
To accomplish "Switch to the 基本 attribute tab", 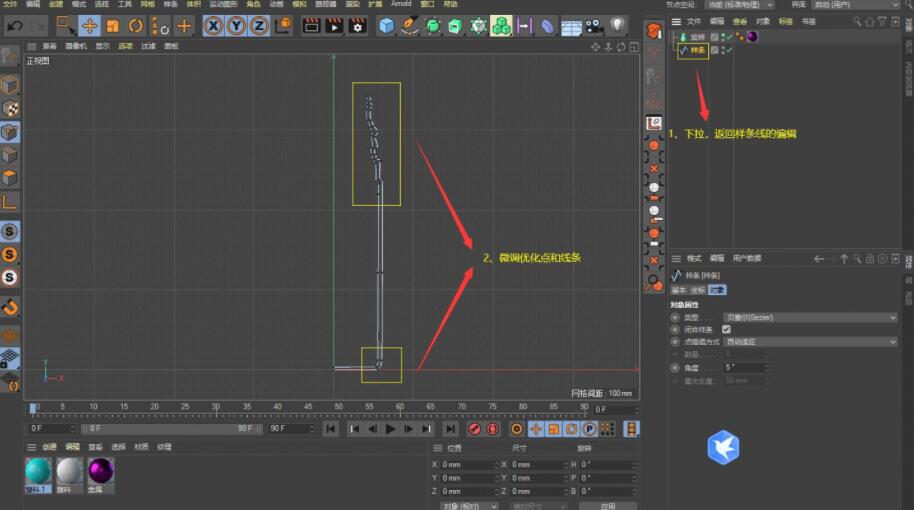I will (679, 290).
